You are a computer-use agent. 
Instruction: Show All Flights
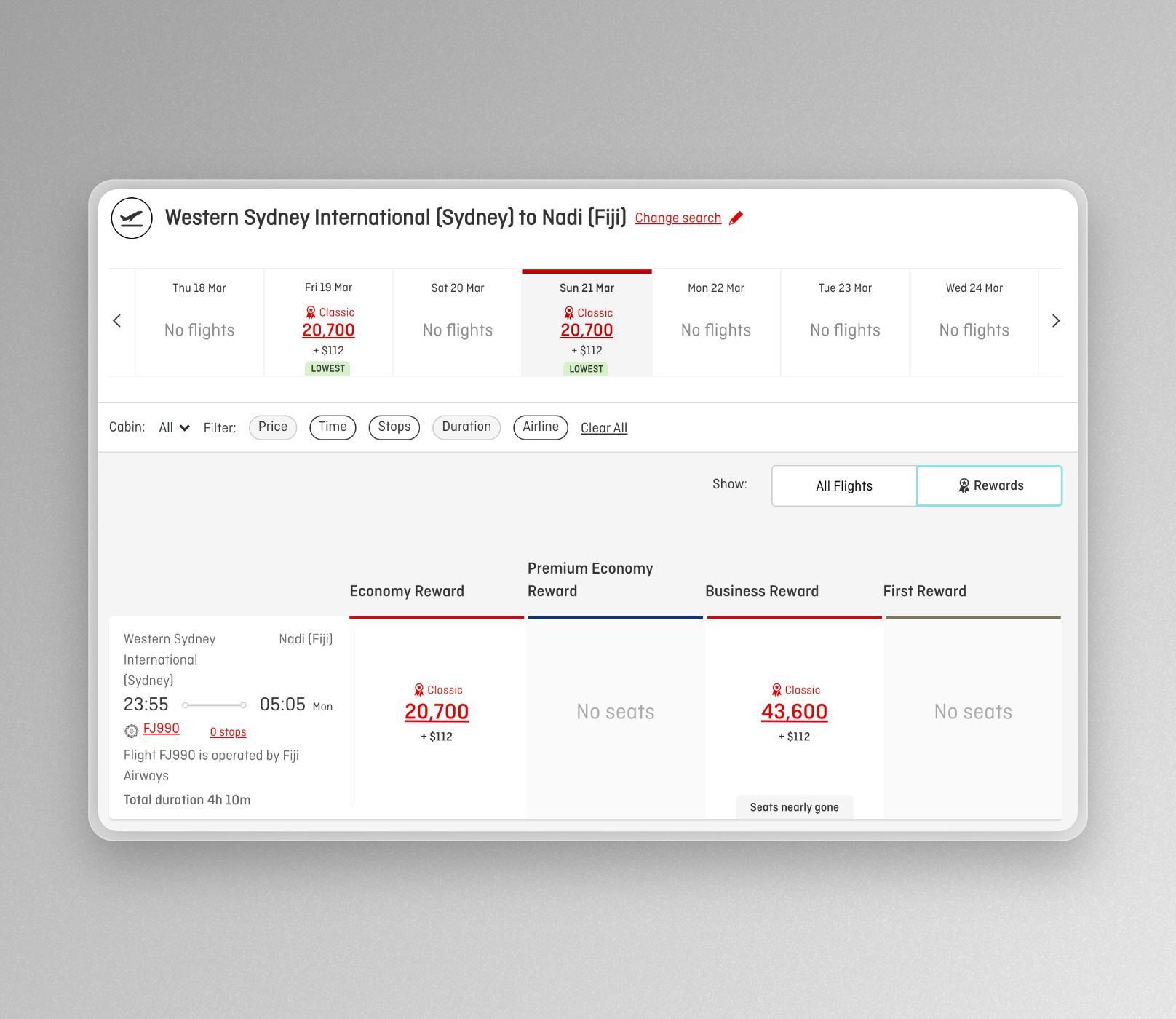pos(844,485)
